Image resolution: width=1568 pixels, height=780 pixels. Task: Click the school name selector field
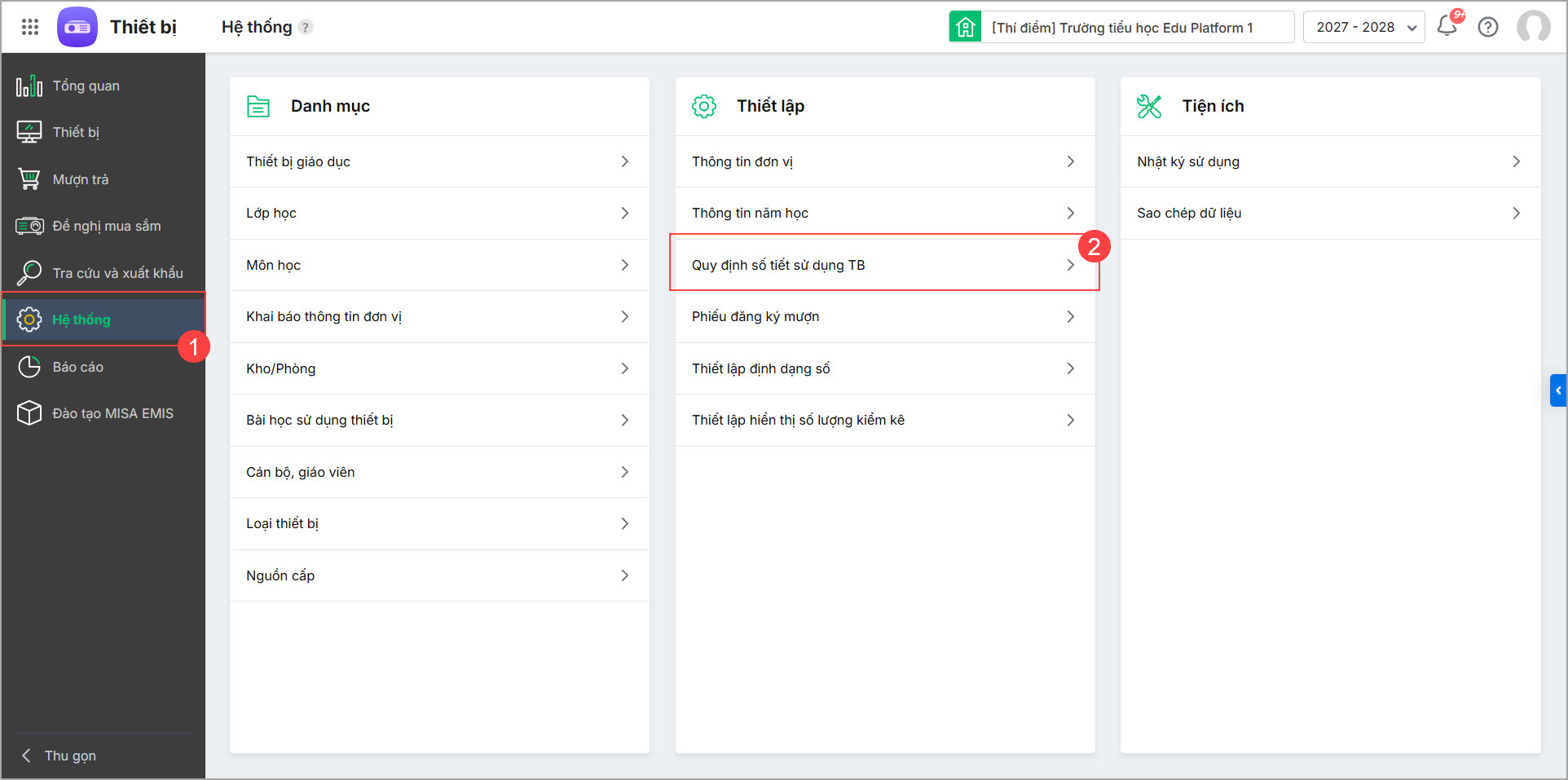click(x=1137, y=27)
